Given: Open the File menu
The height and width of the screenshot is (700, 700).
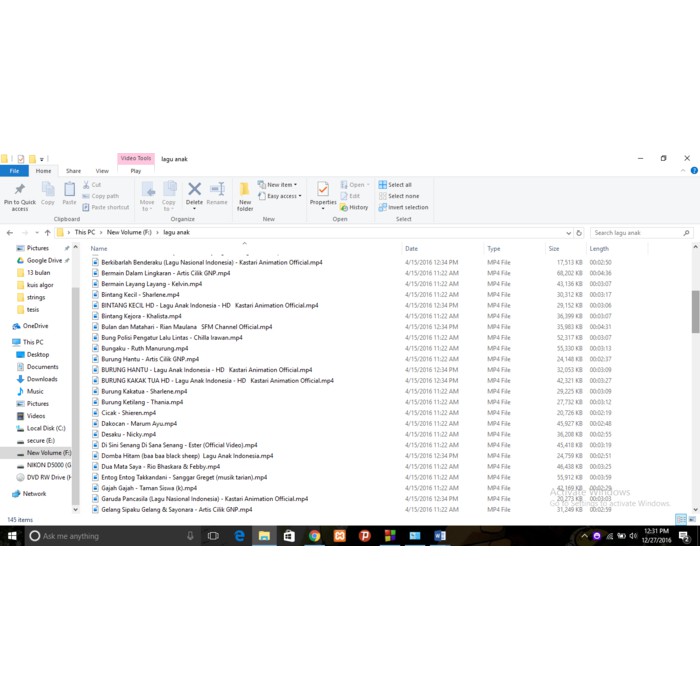Looking at the screenshot, I should coord(15,171).
